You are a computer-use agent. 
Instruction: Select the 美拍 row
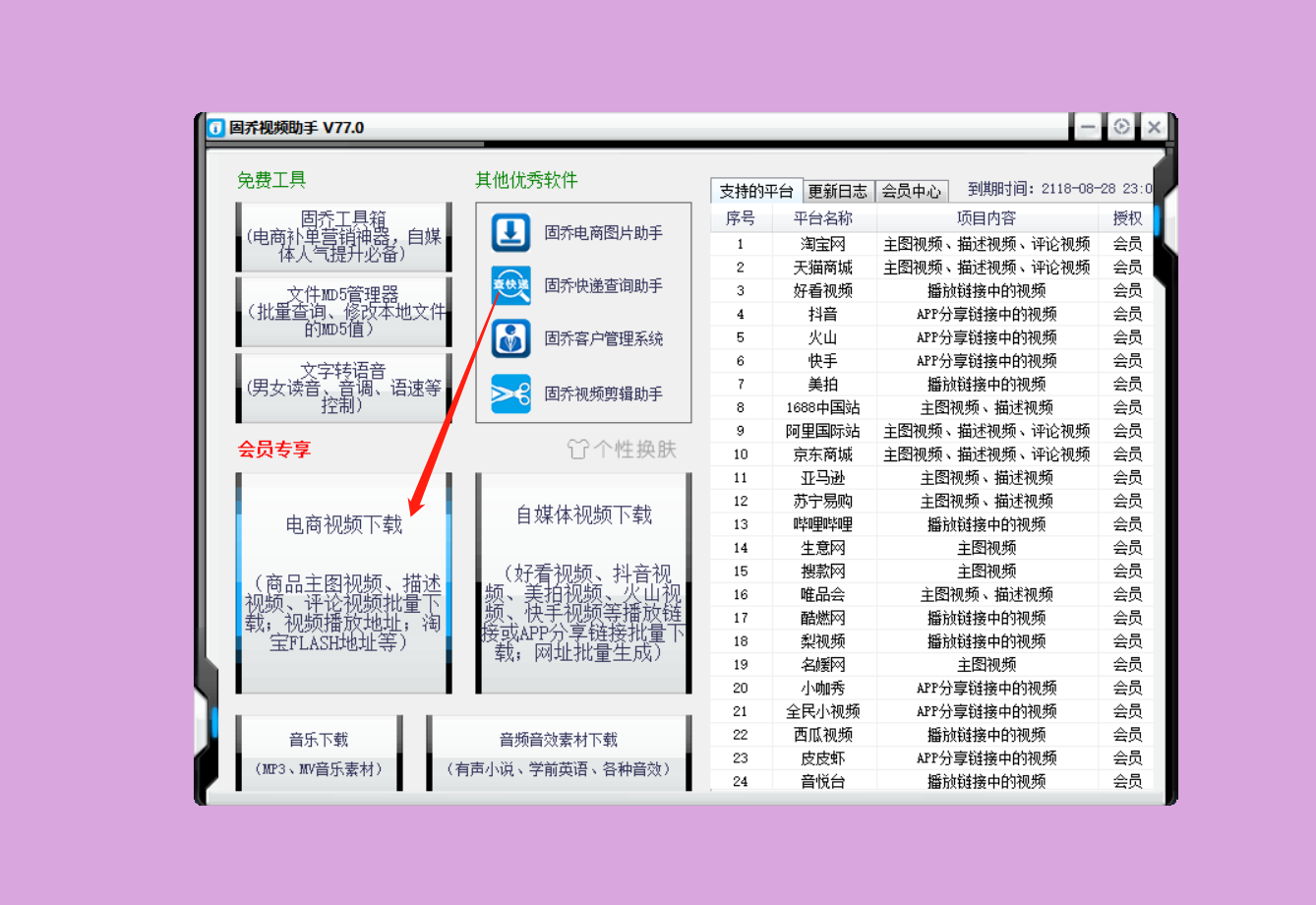[x=931, y=385]
